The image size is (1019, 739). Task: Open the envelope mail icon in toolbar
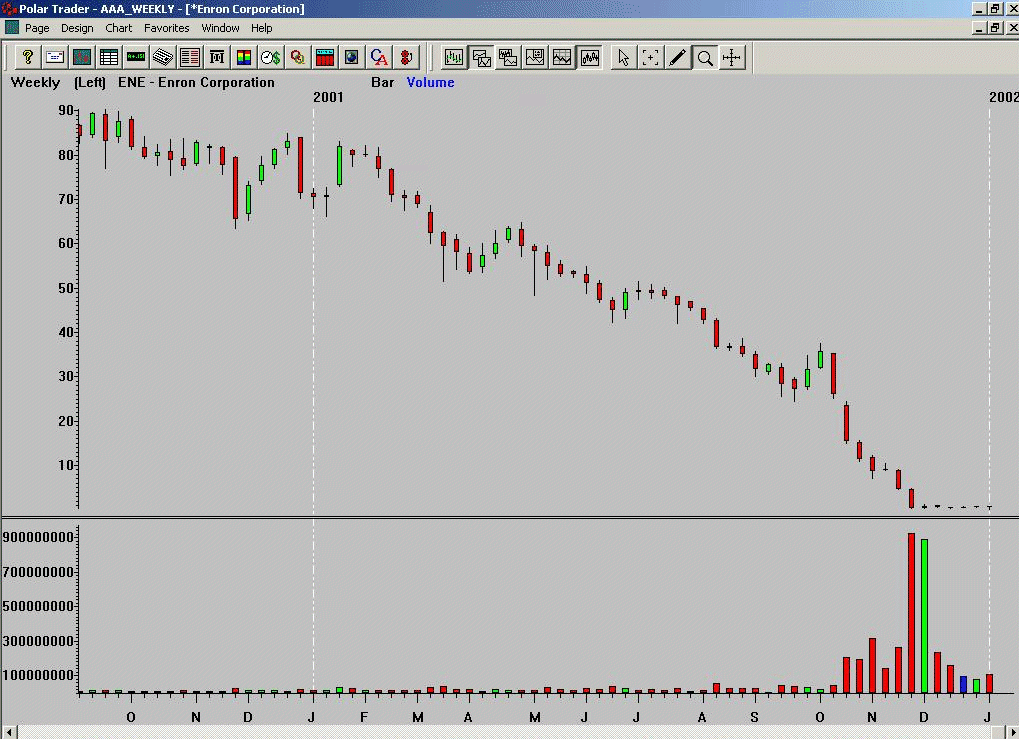pyautogui.click(x=55, y=57)
